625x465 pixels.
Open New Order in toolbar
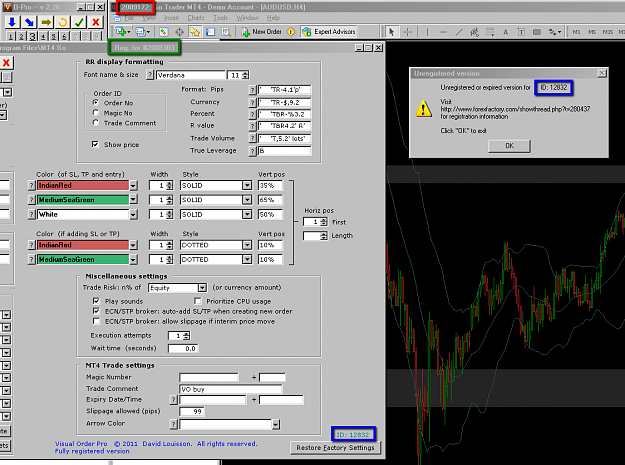click(x=262, y=31)
